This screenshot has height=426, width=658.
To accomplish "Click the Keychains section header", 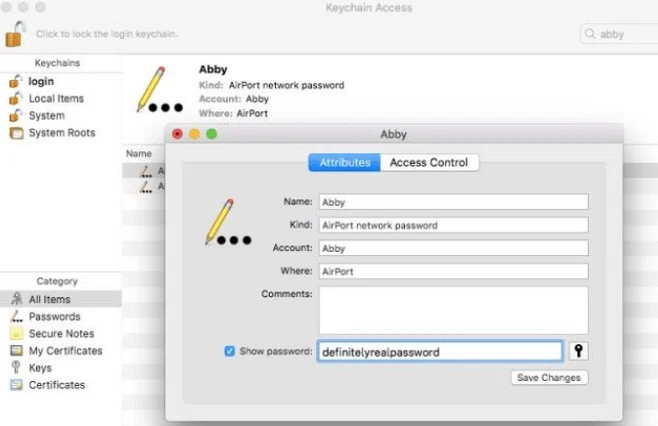I will (x=57, y=63).
